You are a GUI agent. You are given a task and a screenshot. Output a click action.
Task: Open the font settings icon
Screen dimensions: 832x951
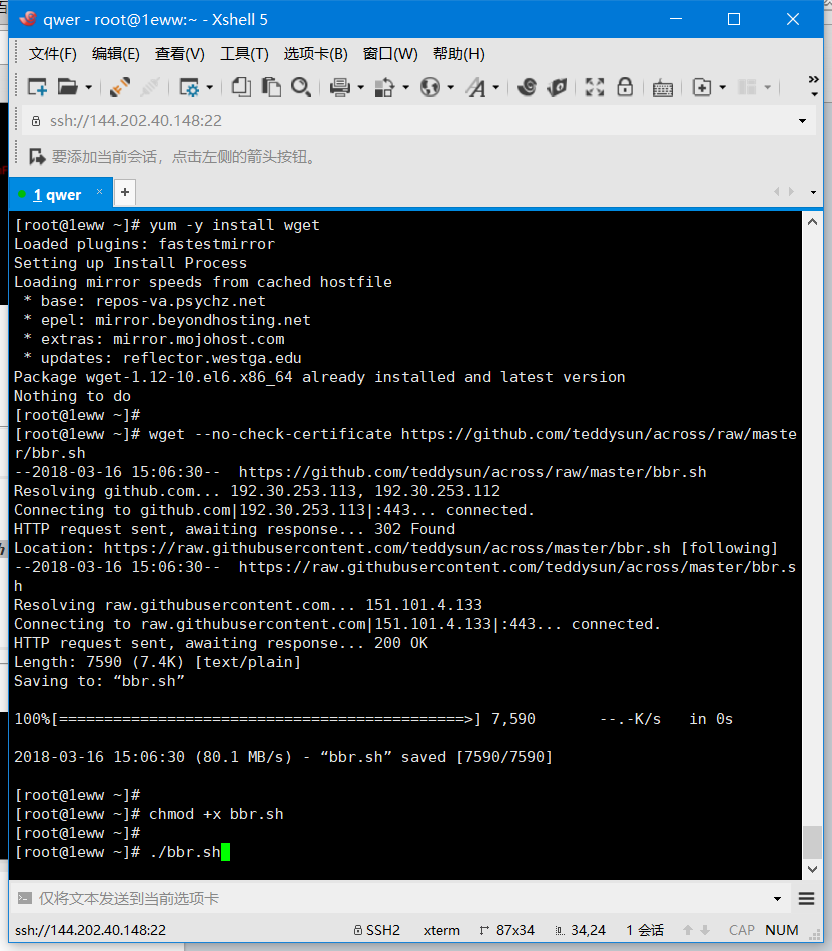point(475,87)
